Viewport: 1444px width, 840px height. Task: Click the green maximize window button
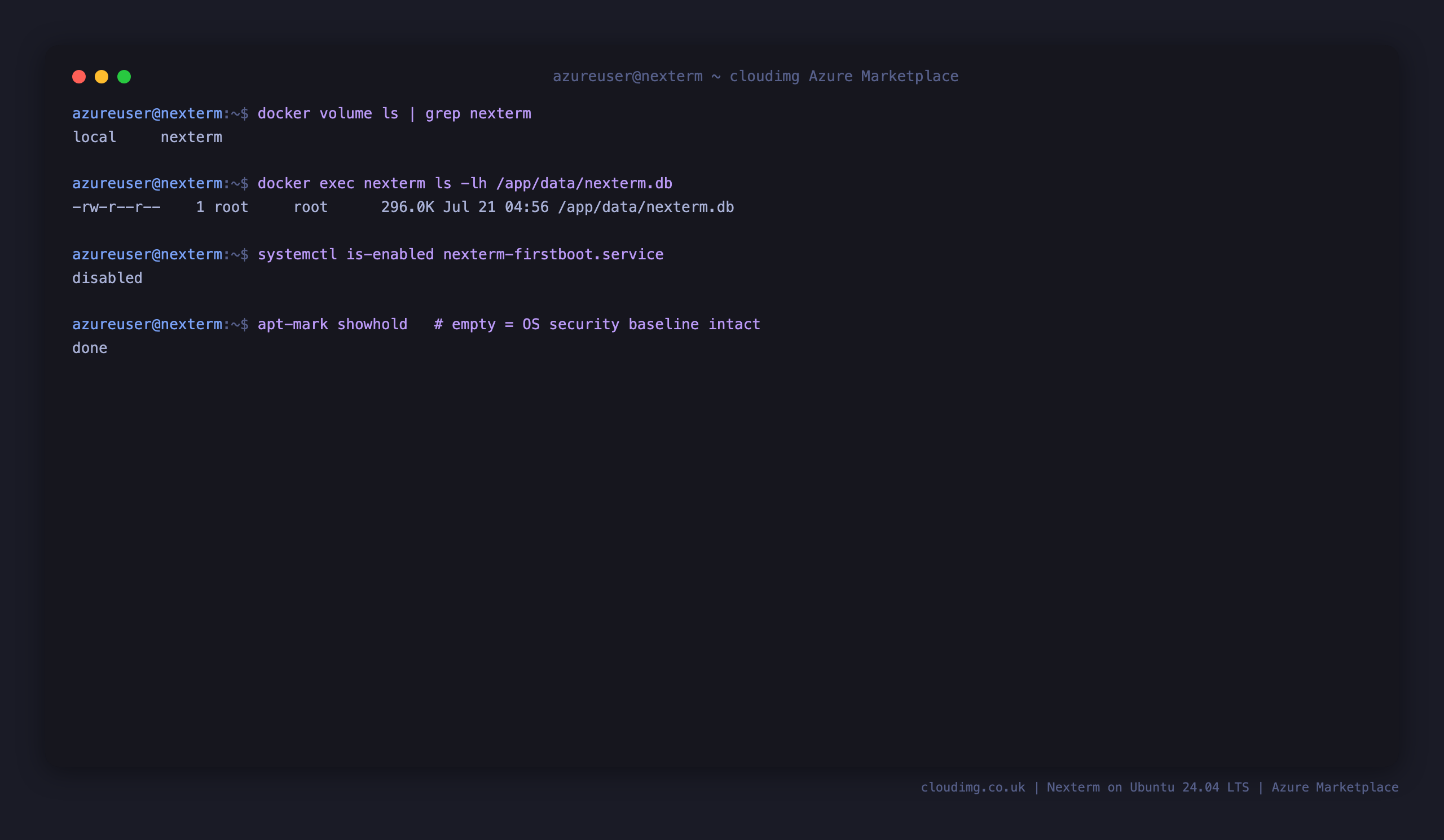[x=124, y=77]
